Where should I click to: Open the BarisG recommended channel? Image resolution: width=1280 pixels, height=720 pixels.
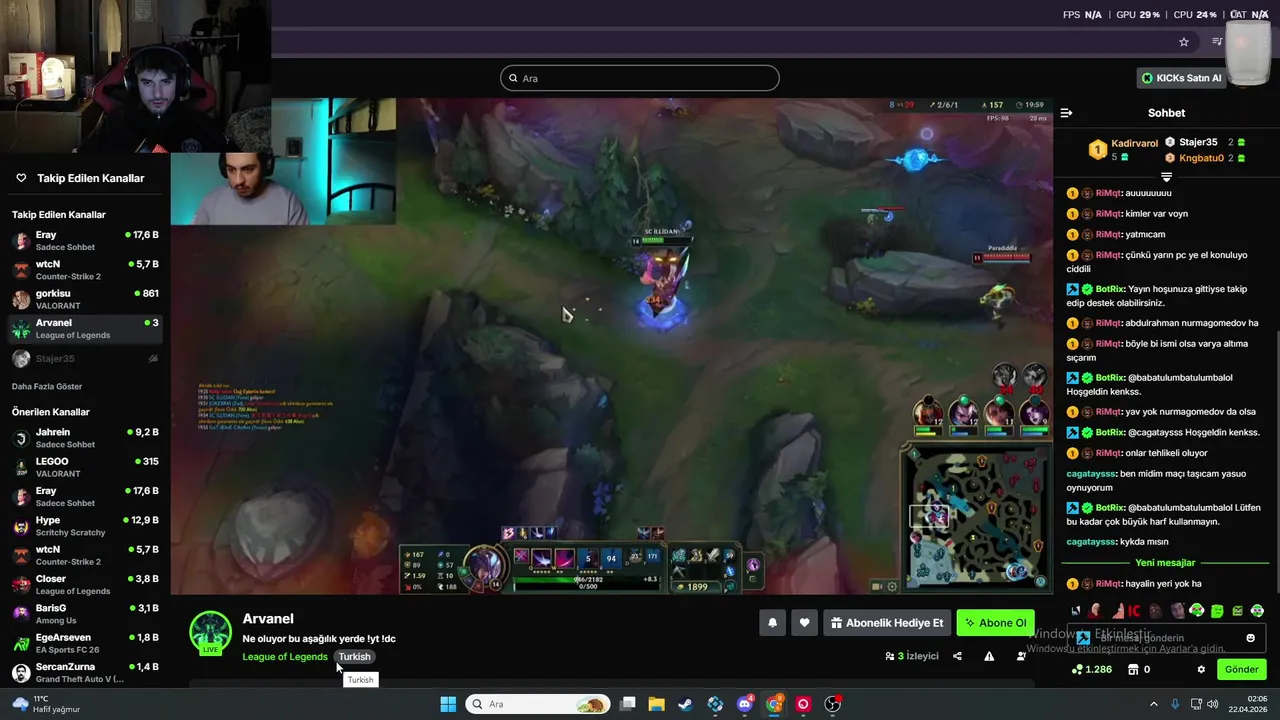click(x=85, y=614)
